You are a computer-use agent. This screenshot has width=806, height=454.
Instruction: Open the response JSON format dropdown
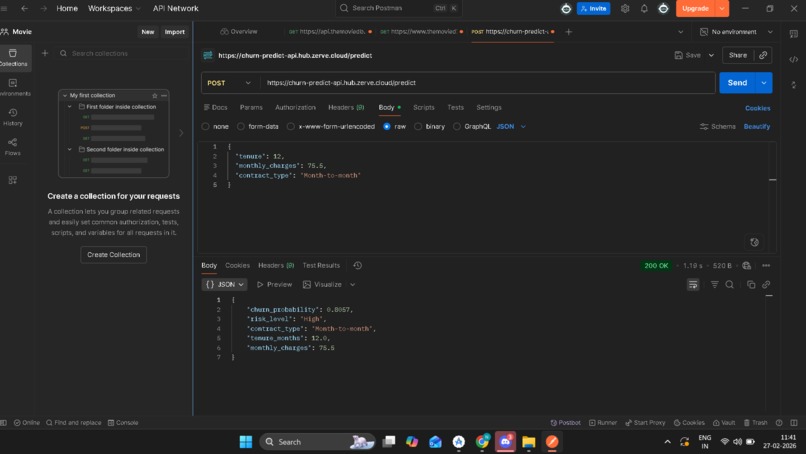click(224, 284)
